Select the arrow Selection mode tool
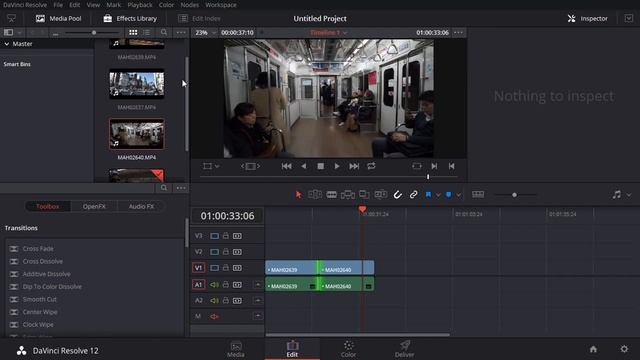This screenshot has width=640, height=360. [298, 195]
